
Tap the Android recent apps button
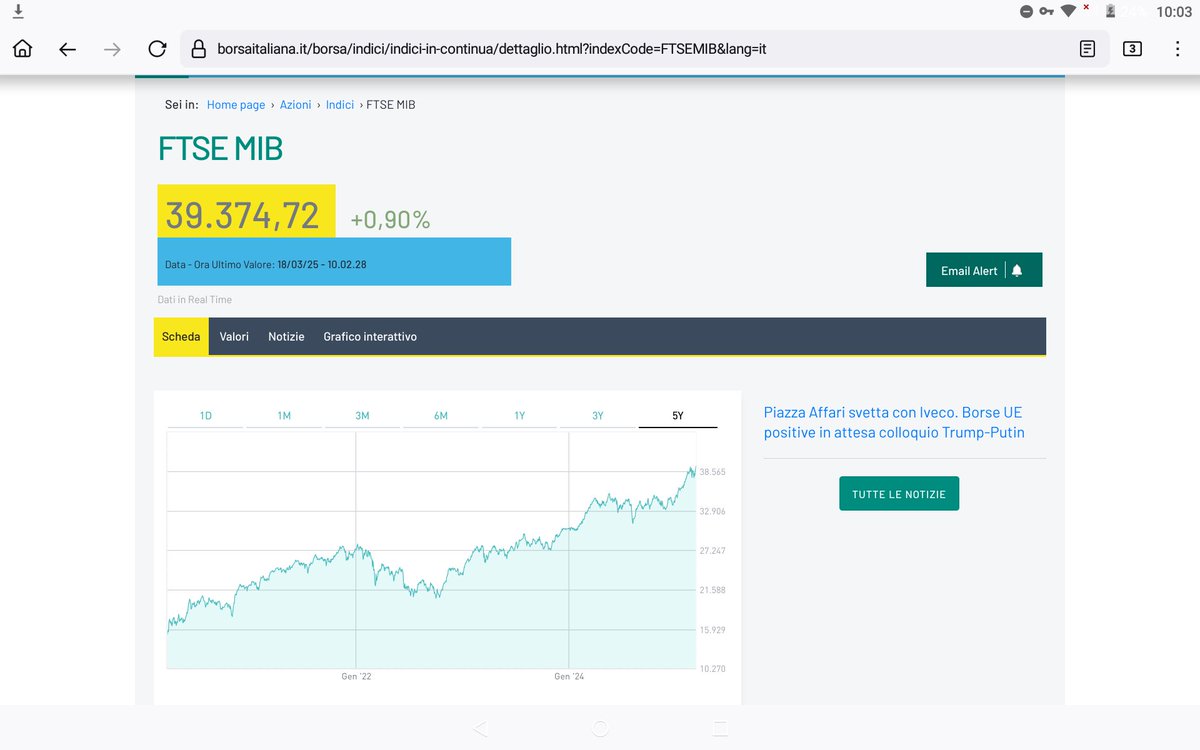720,728
